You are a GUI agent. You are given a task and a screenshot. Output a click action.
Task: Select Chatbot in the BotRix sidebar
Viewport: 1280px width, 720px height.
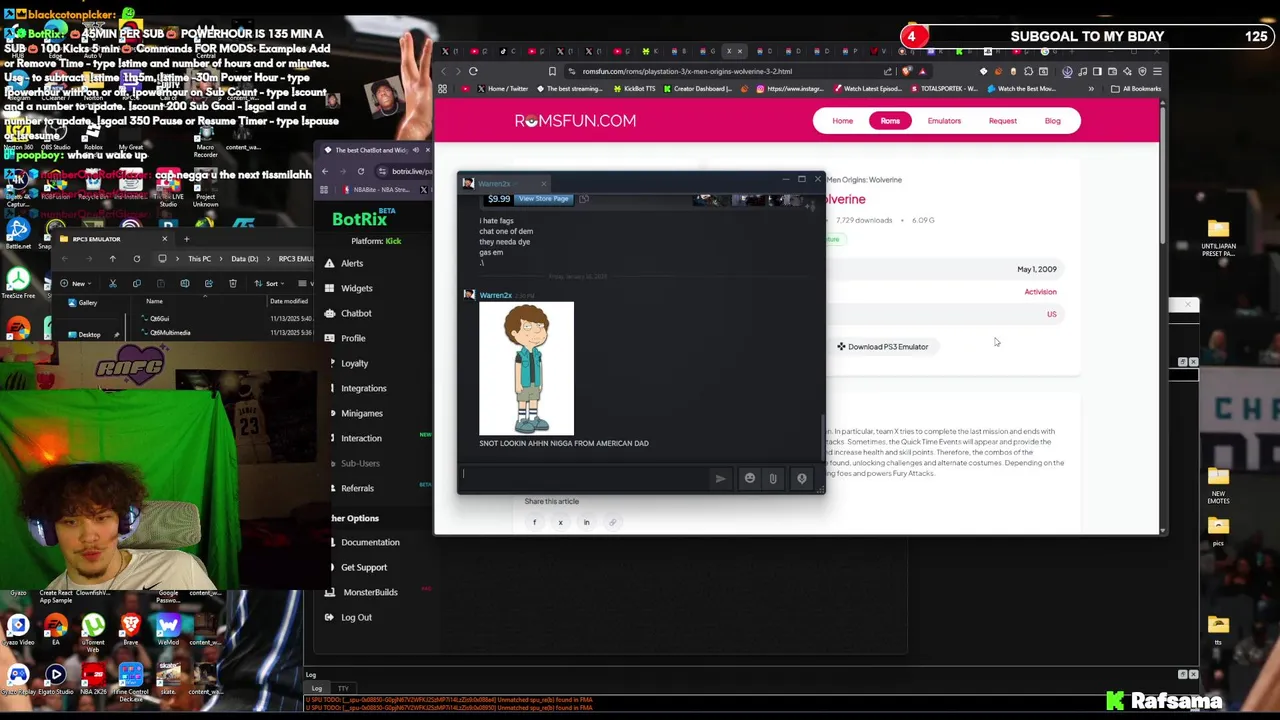pos(356,313)
